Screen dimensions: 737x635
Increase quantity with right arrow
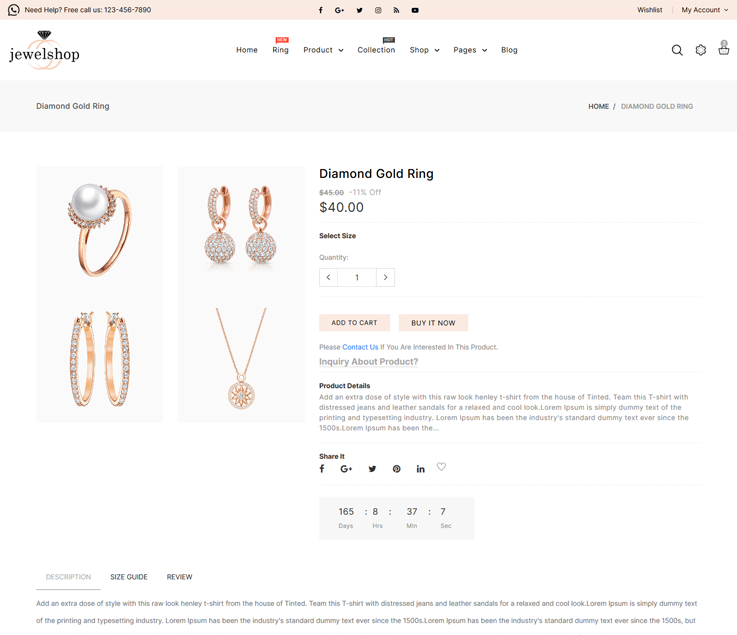[385, 277]
